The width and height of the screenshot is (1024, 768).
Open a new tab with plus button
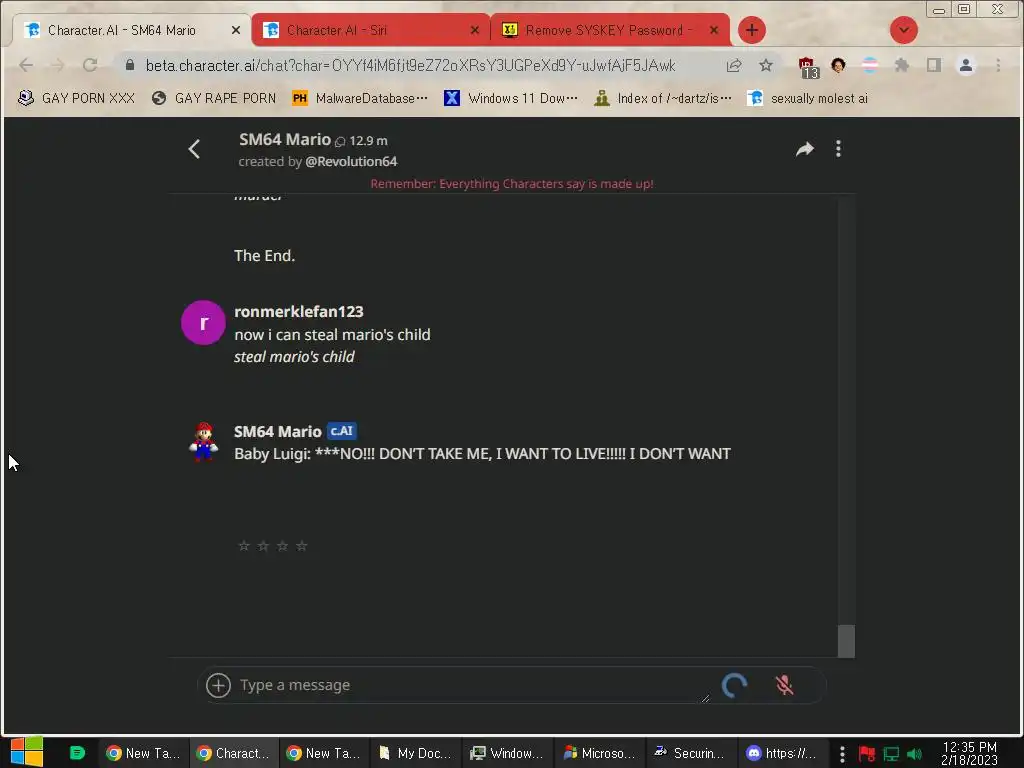click(x=752, y=30)
